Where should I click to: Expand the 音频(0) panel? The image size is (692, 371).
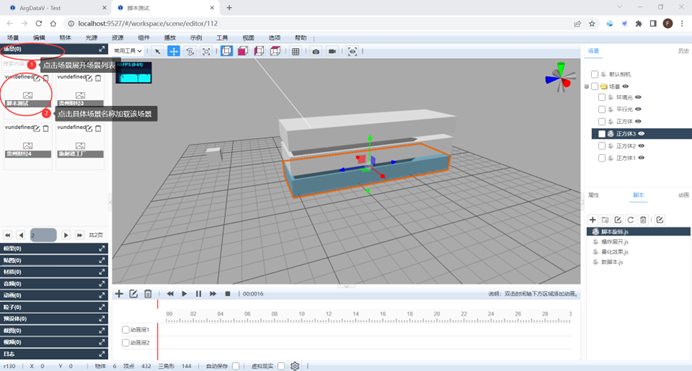(x=102, y=284)
